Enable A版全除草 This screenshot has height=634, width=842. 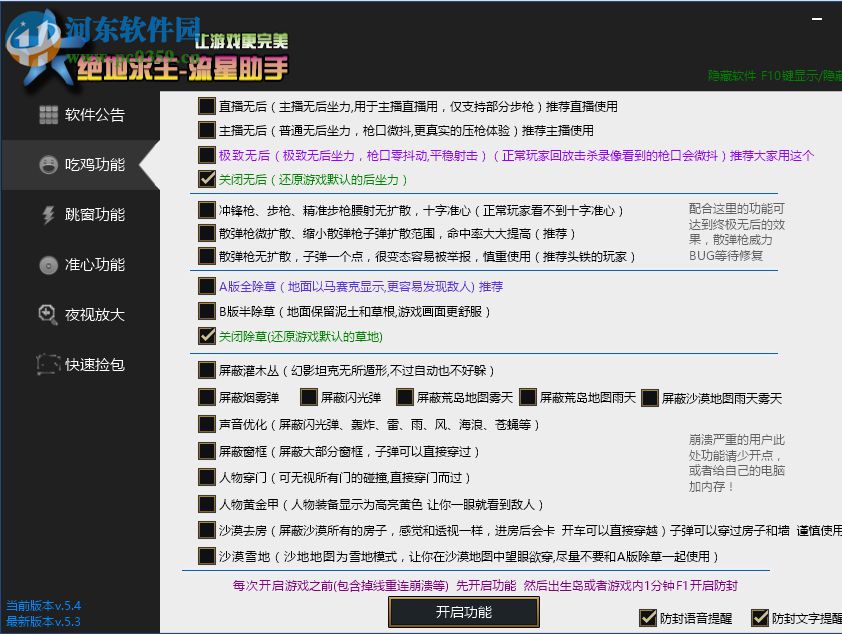click(x=206, y=288)
